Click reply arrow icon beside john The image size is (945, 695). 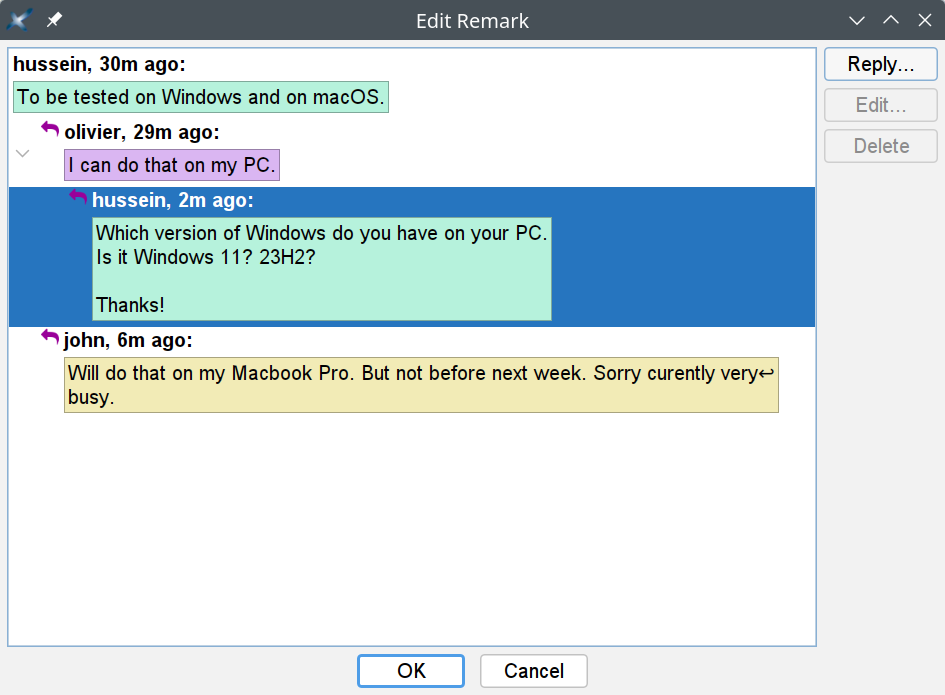(x=50, y=338)
